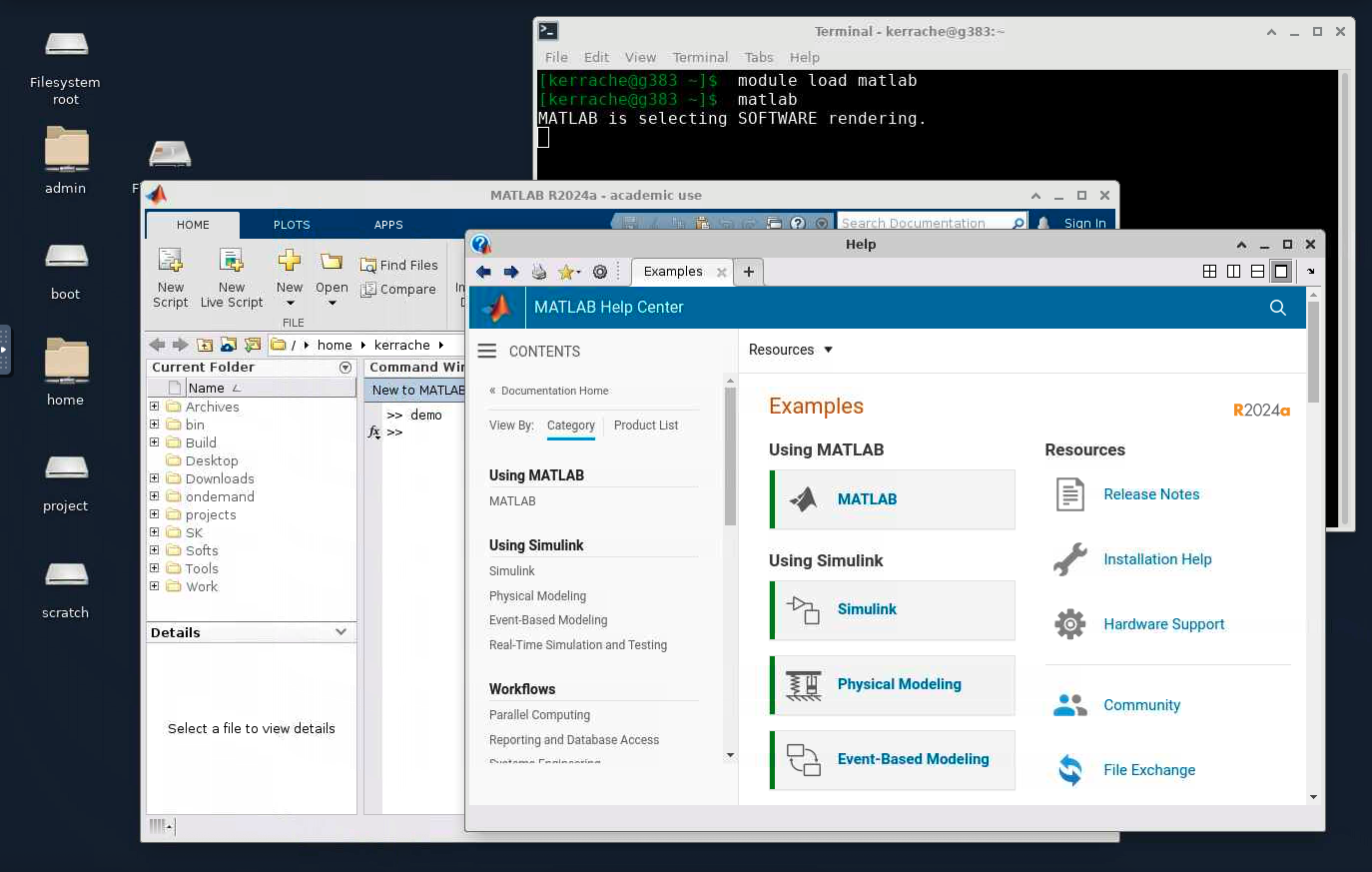Screen dimensions: 1372x872
Task: Collapse the Details panel
Action: tap(342, 632)
